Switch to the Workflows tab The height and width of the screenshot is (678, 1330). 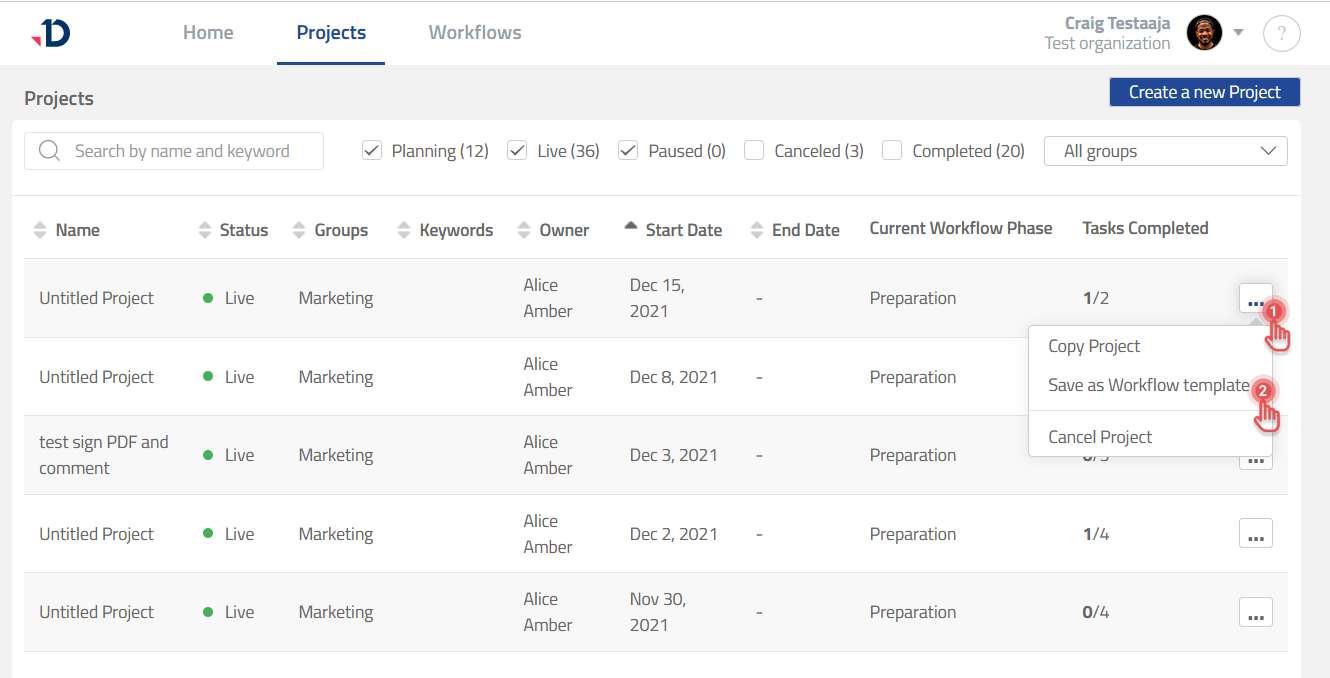474,32
